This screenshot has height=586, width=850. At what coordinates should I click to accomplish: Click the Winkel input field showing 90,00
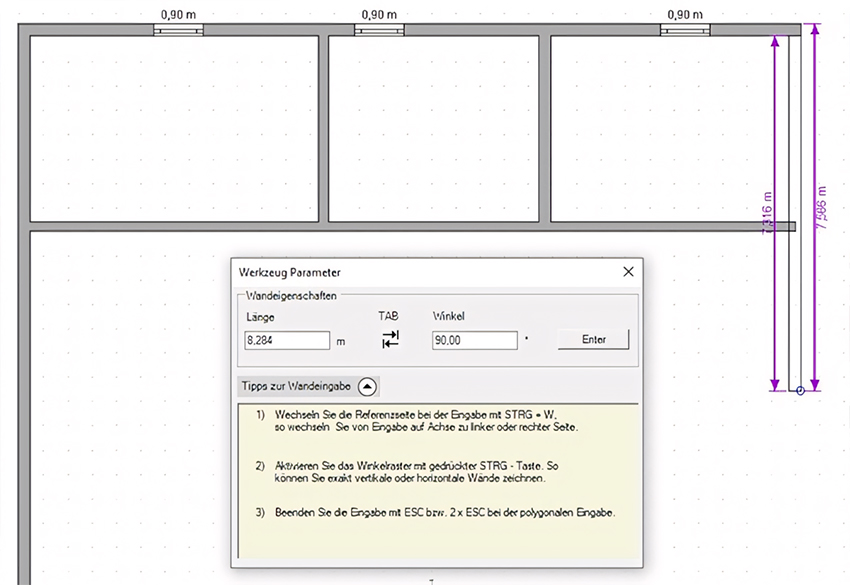click(474, 340)
